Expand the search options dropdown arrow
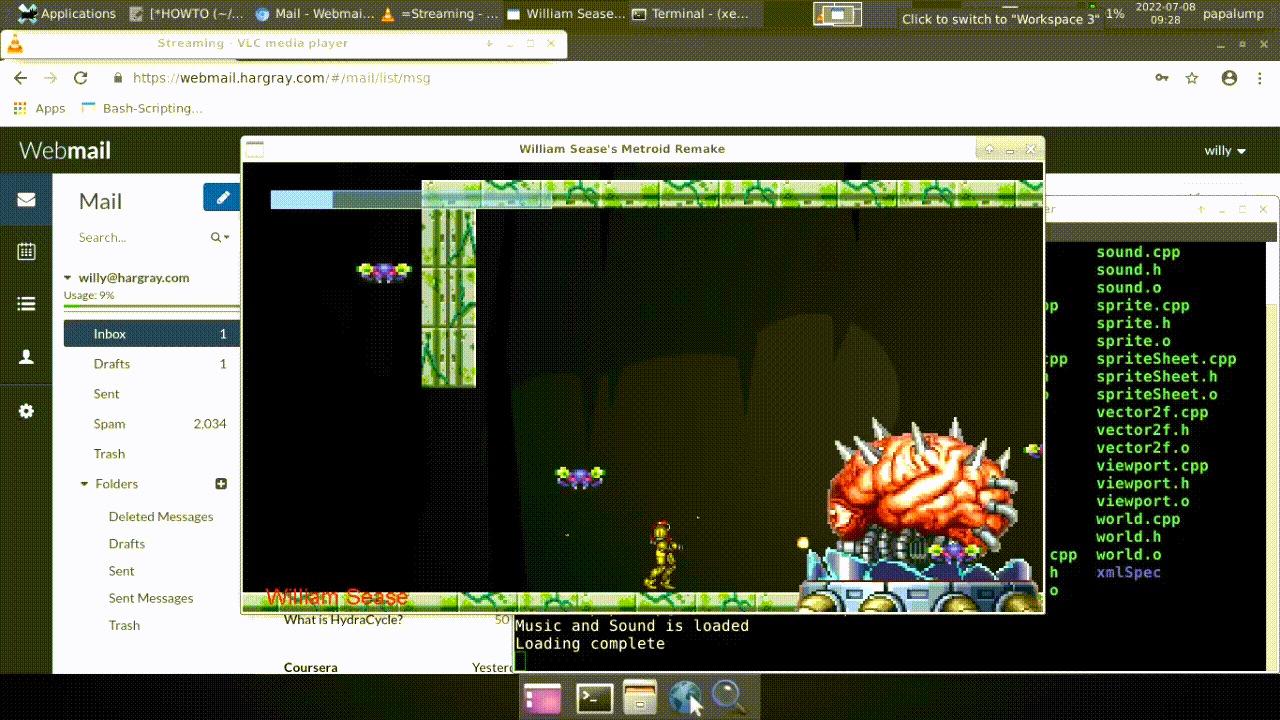This screenshot has height=720, width=1280. tap(221, 238)
